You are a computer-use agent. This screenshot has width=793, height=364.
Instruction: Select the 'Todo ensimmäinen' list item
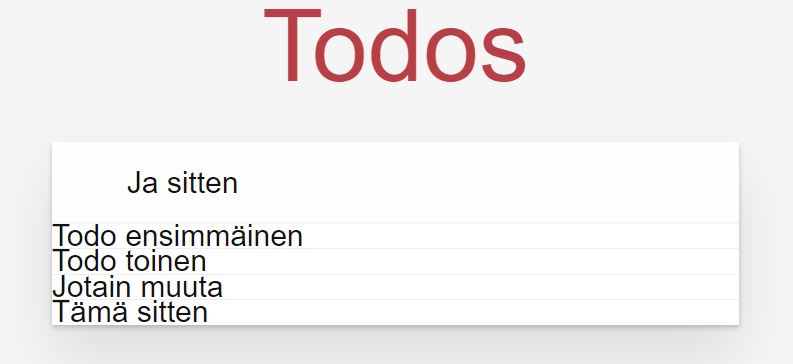[x=395, y=236]
